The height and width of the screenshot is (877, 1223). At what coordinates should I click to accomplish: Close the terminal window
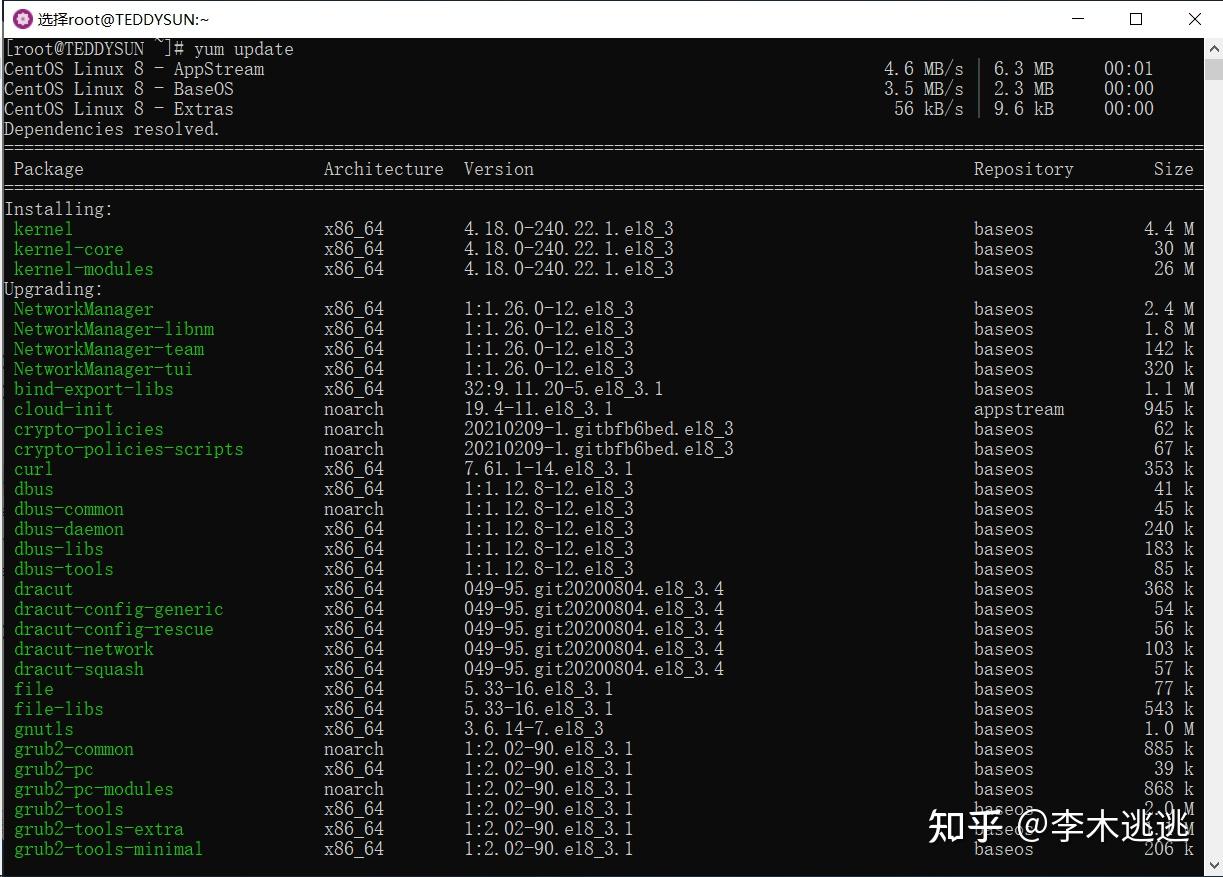pos(1194,18)
